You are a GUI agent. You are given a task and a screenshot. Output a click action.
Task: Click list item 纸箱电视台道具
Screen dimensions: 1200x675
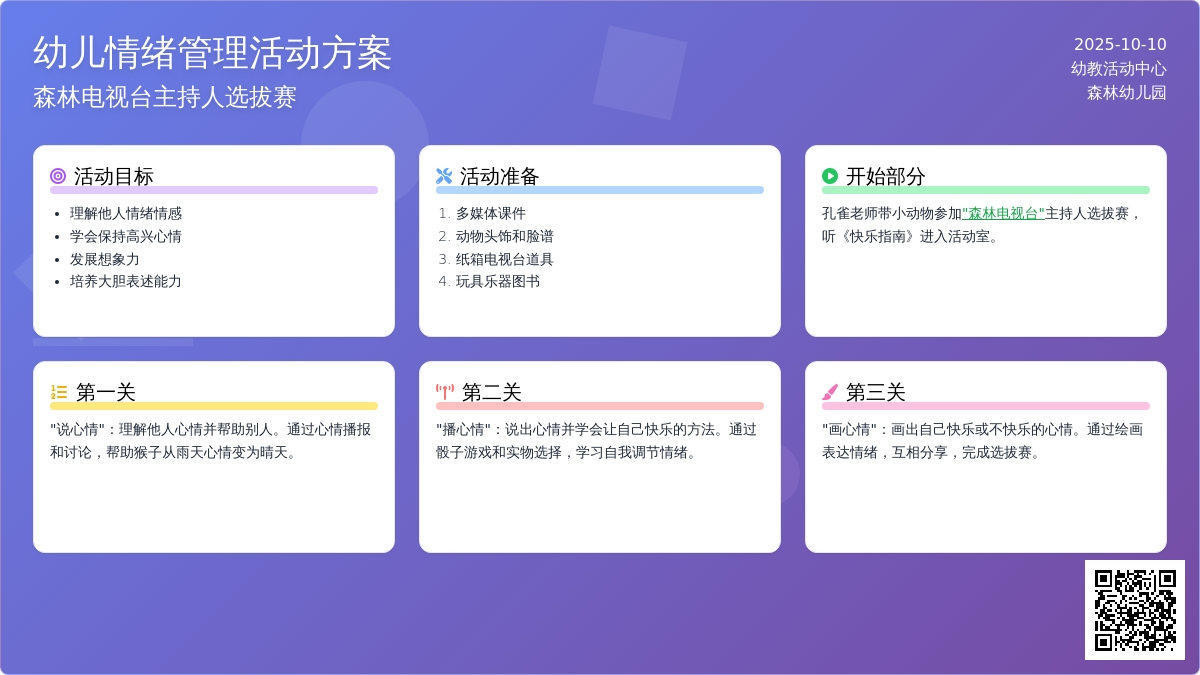pyautogui.click(x=505, y=259)
